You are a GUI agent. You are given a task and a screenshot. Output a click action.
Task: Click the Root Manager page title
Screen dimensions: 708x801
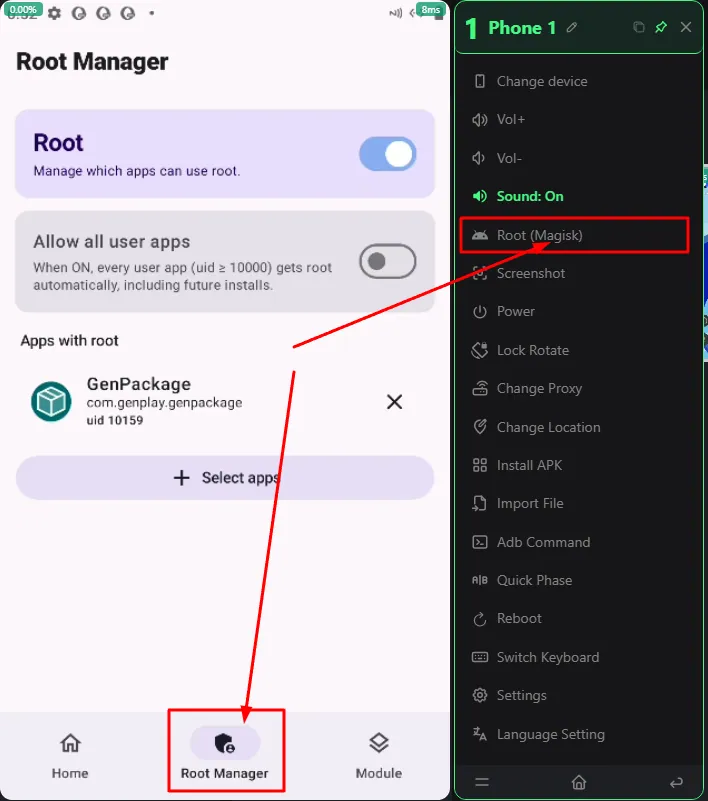(92, 62)
